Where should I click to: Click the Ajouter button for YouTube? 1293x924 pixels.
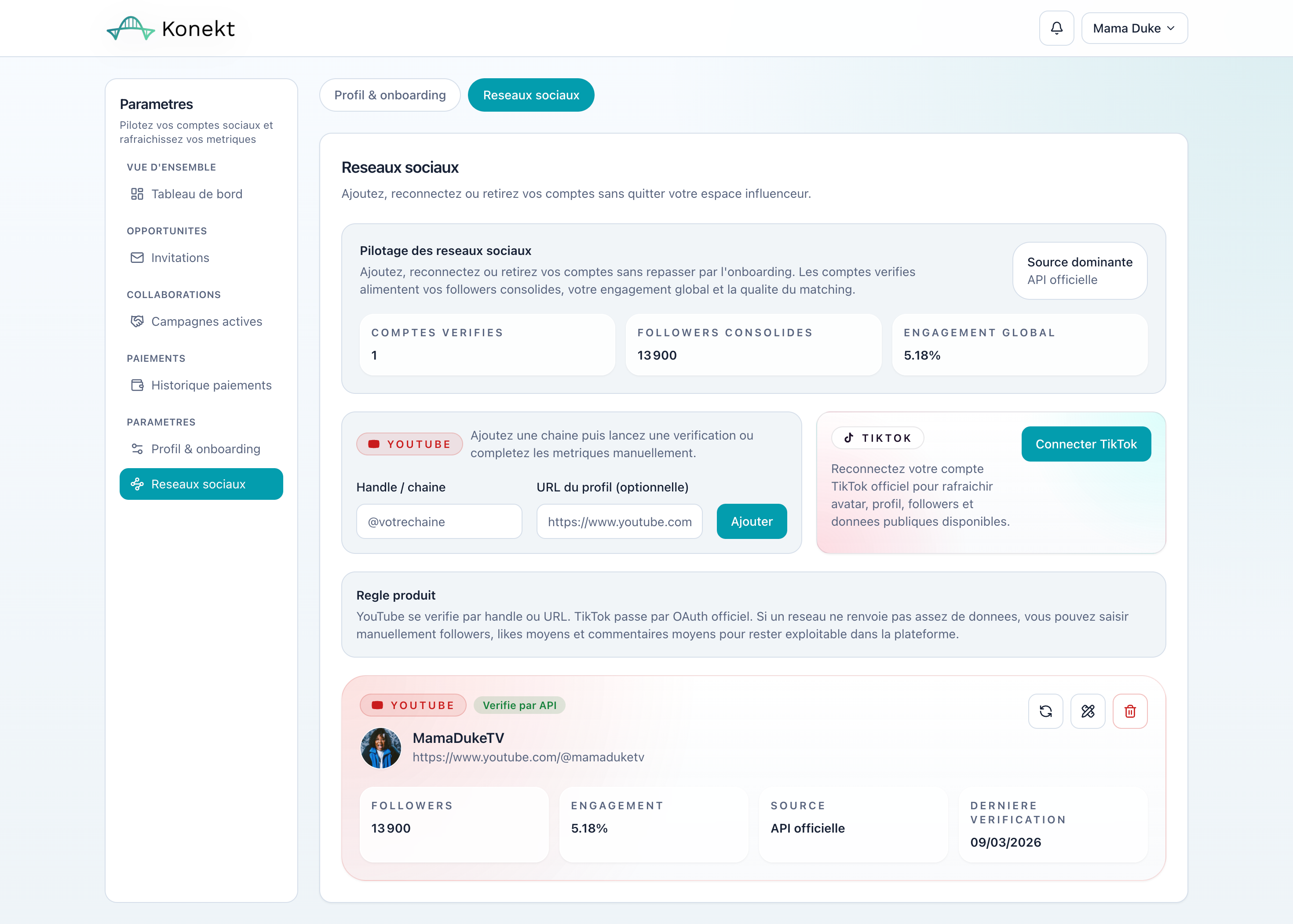pyautogui.click(x=752, y=521)
